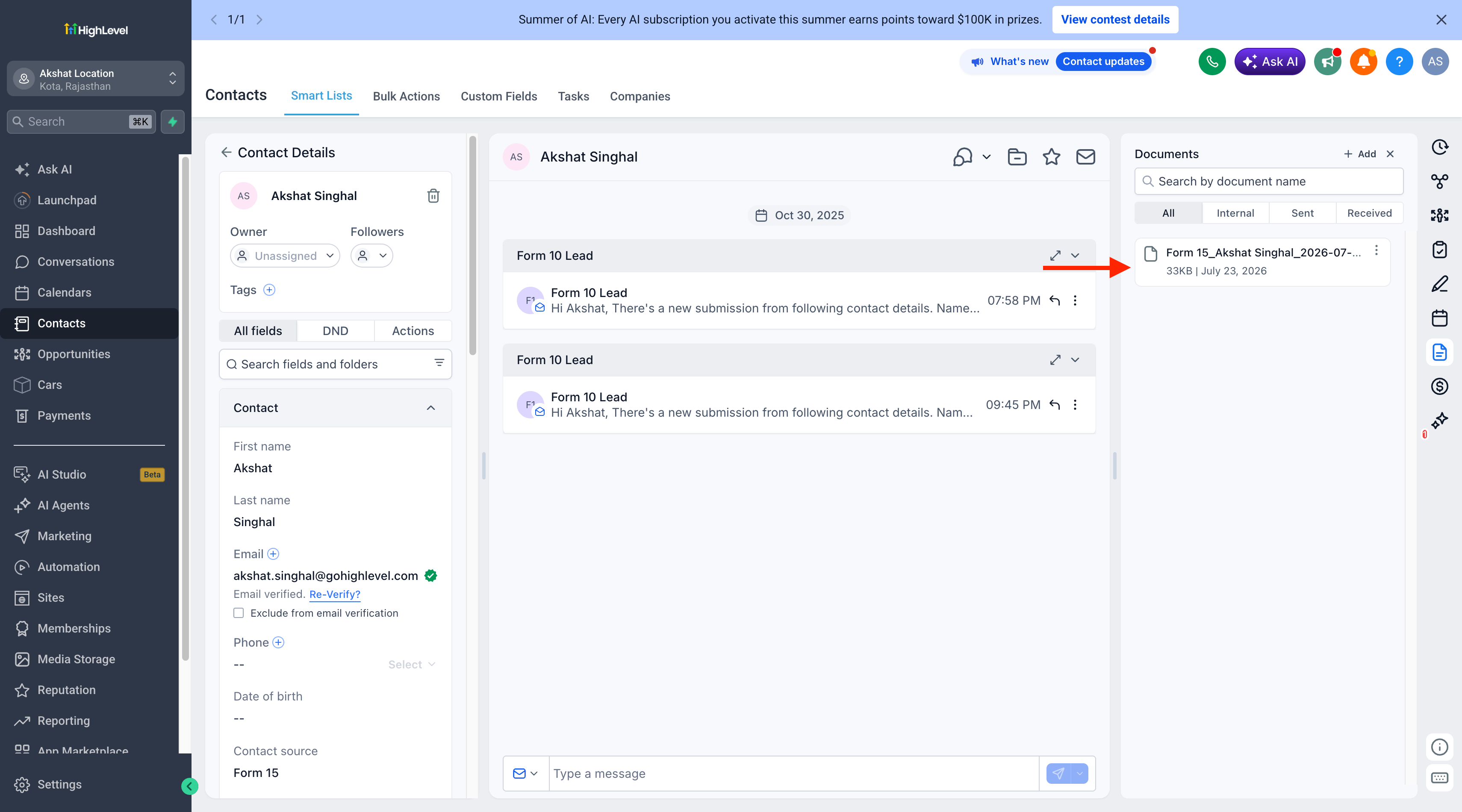Open the message channel dropdown beside composer

525,774
